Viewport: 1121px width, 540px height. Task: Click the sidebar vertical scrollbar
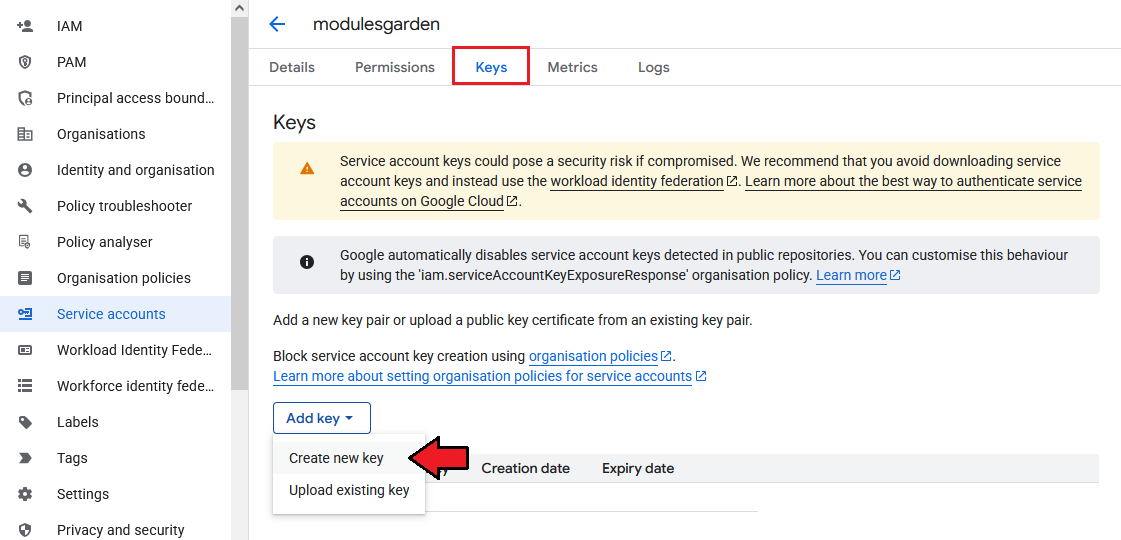coord(239,200)
